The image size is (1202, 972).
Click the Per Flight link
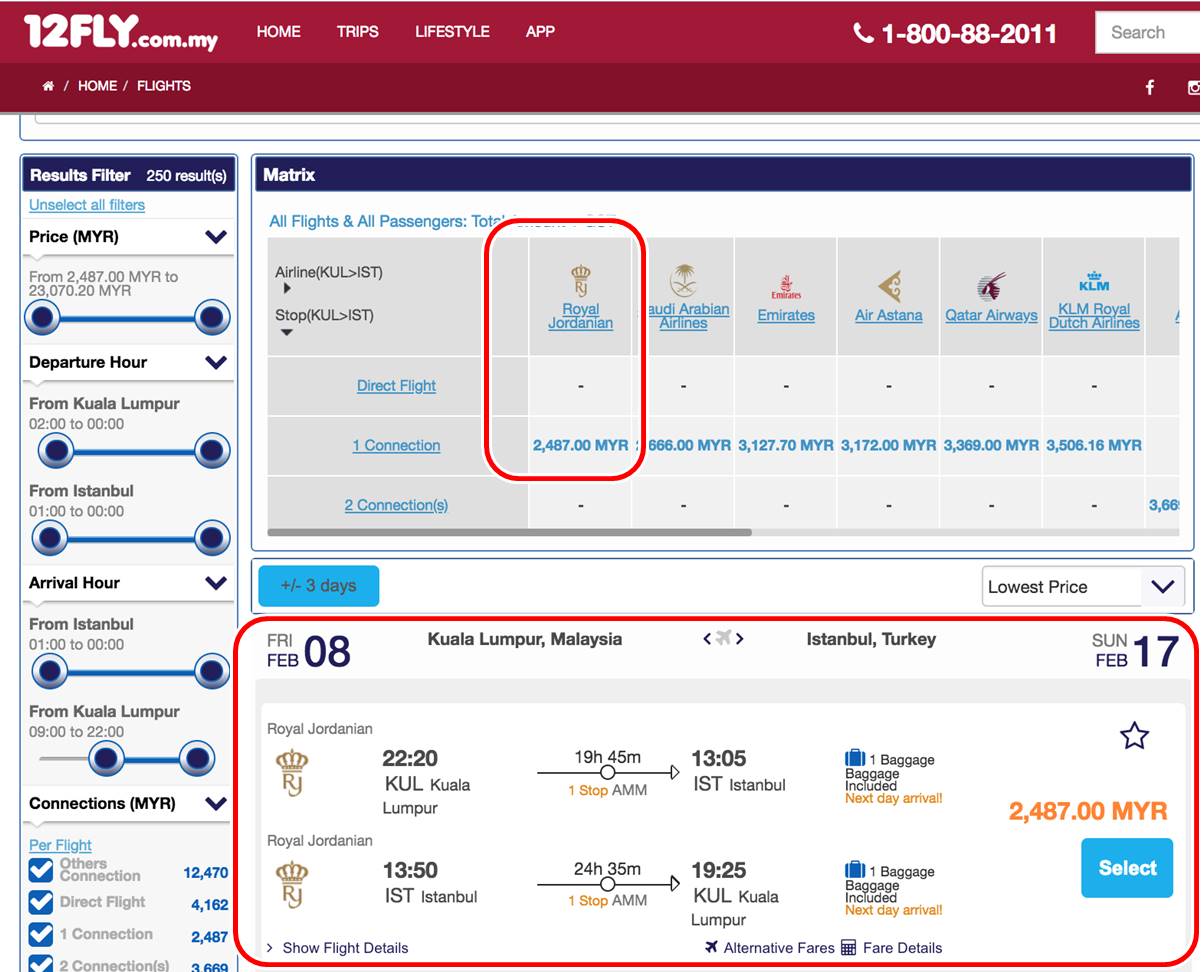60,845
